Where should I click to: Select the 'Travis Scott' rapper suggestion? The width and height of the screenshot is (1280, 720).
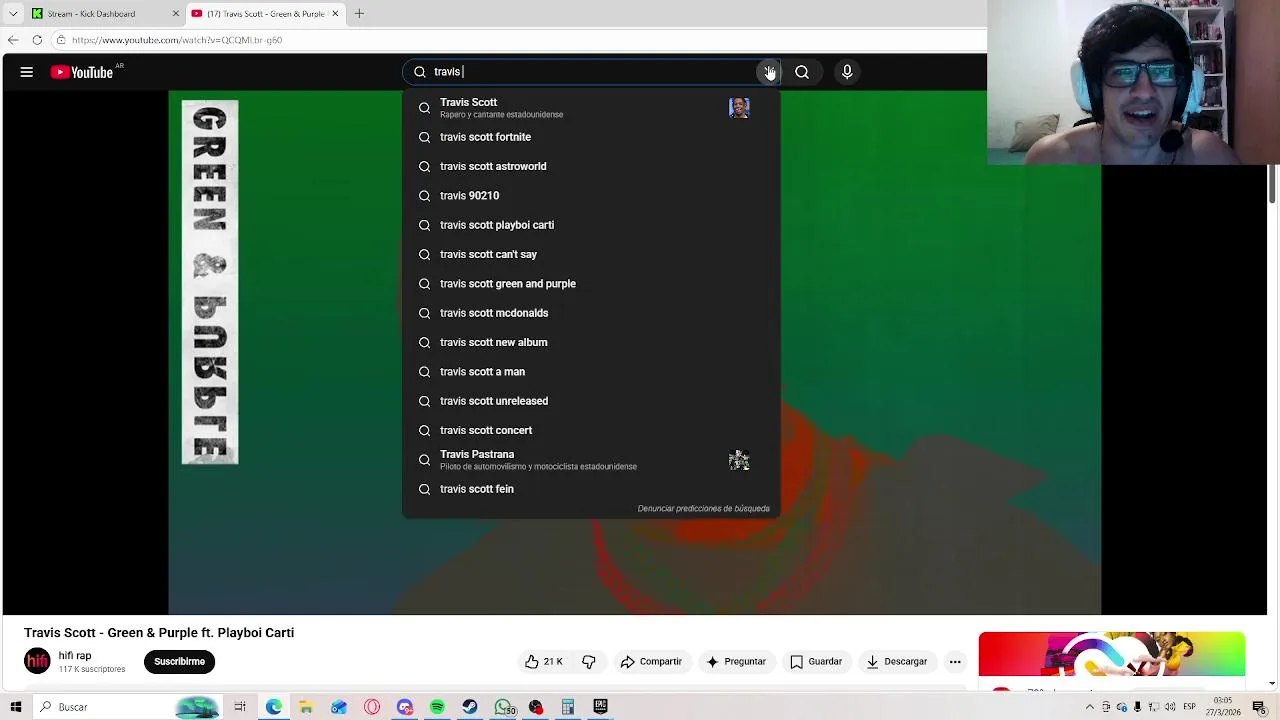pyautogui.click(x=590, y=107)
